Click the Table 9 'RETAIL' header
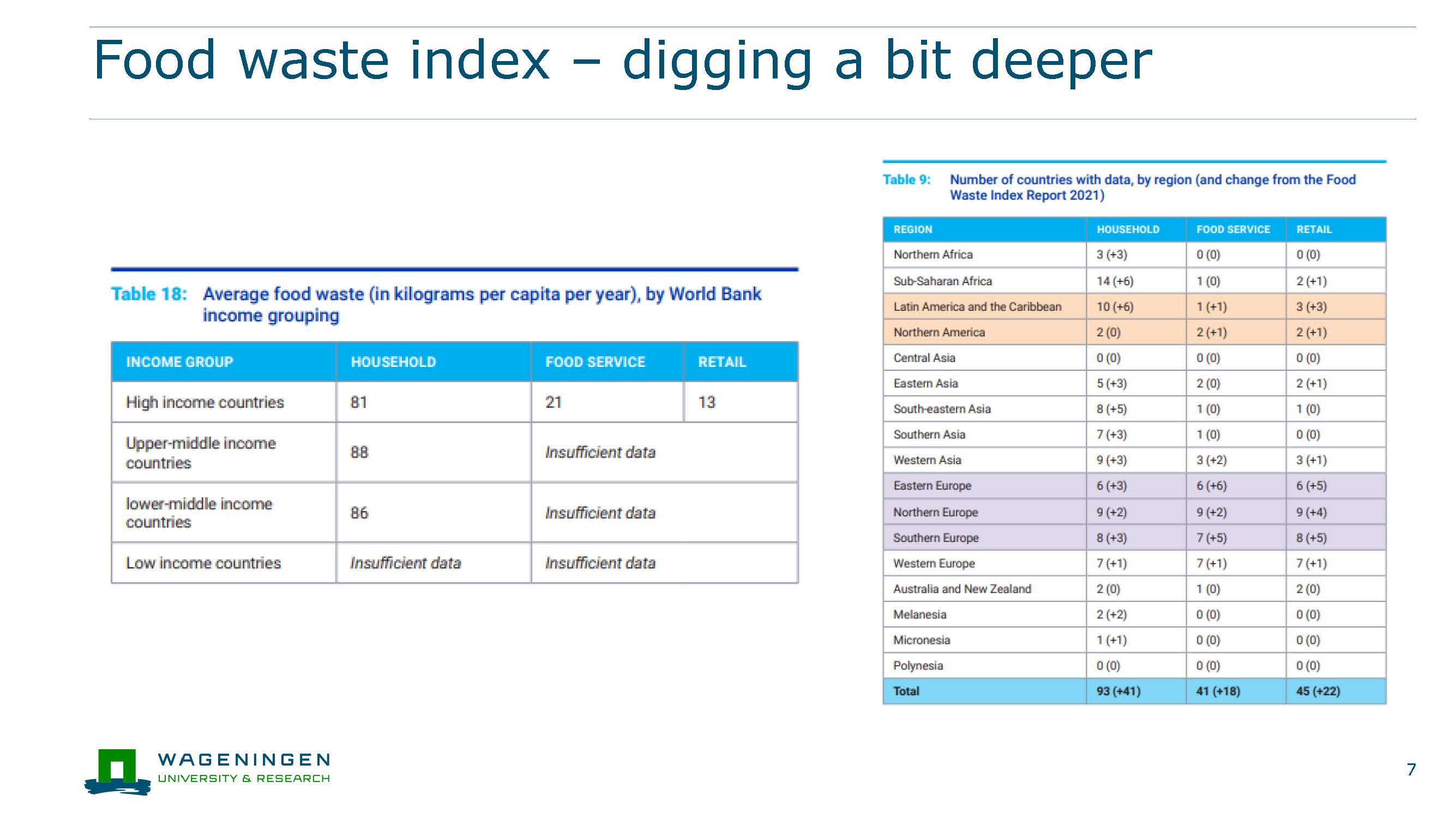Screen dimensions: 1456x819 [1314, 230]
